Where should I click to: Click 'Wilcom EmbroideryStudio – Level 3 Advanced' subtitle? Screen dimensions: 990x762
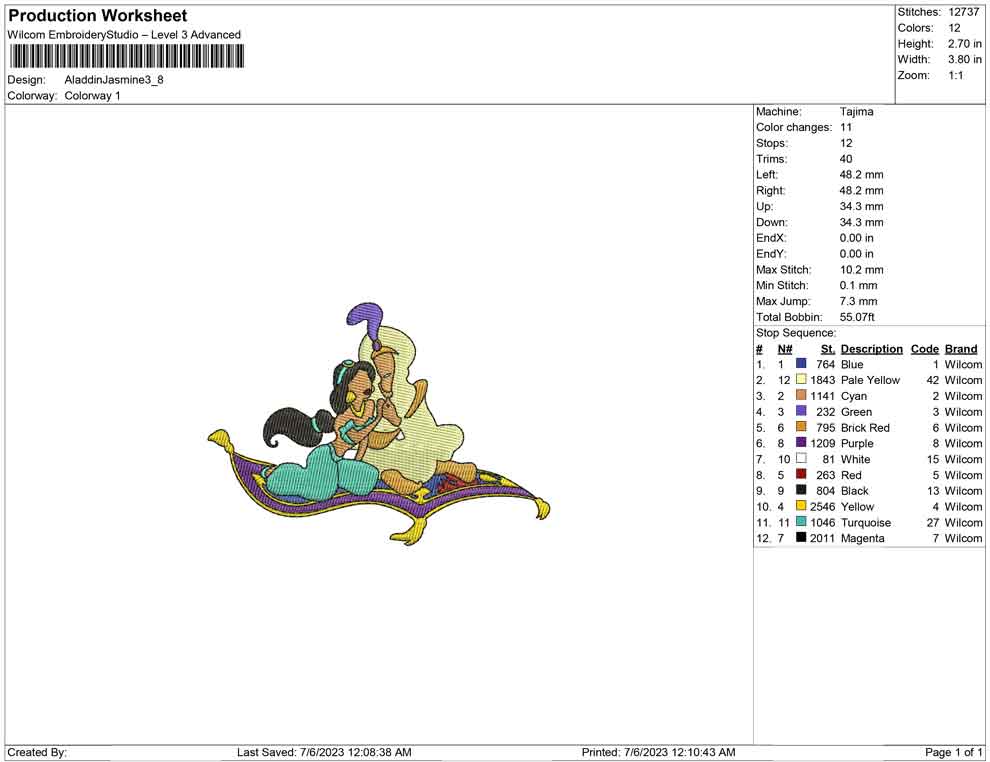124,35
